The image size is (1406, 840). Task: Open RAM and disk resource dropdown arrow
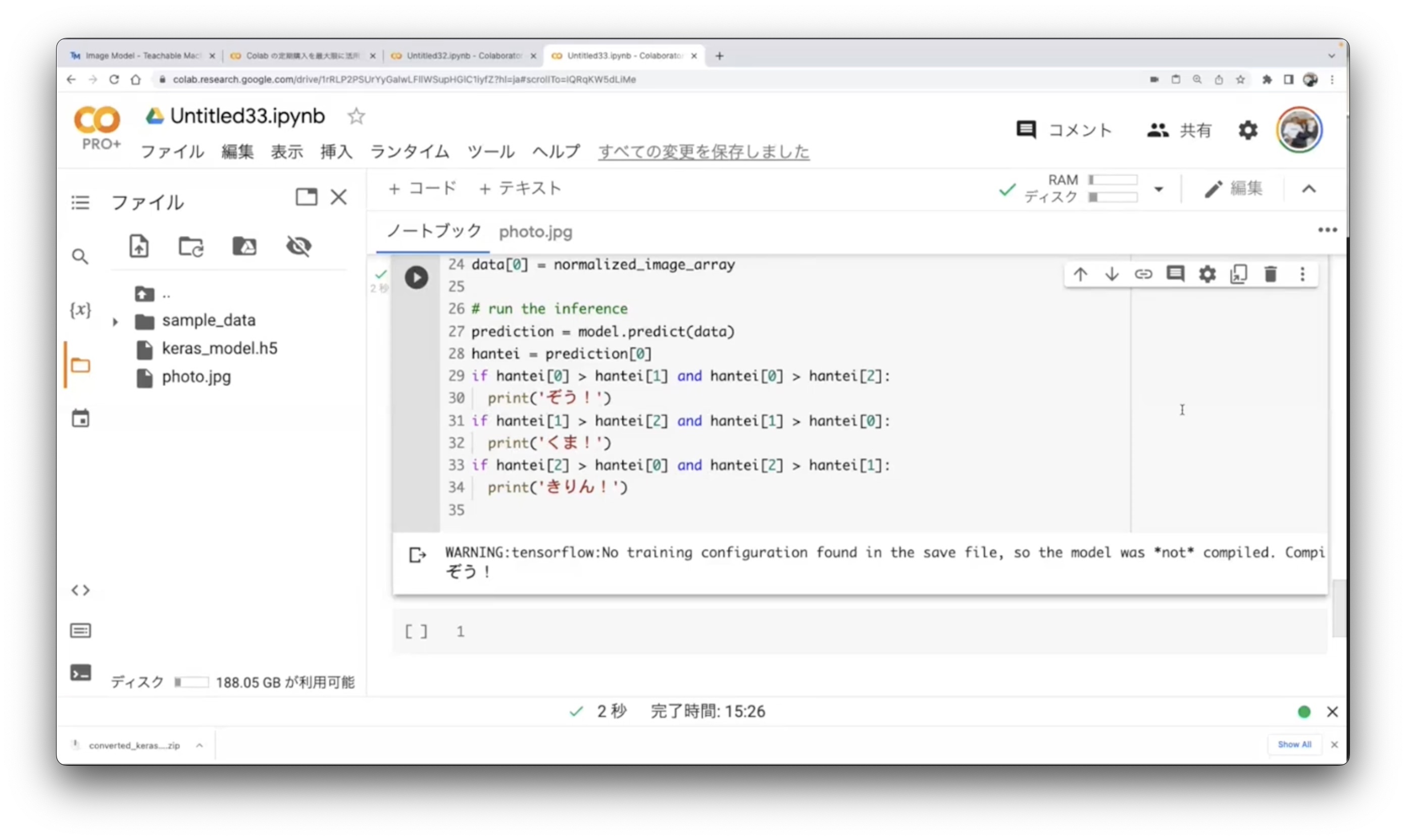pos(1159,189)
